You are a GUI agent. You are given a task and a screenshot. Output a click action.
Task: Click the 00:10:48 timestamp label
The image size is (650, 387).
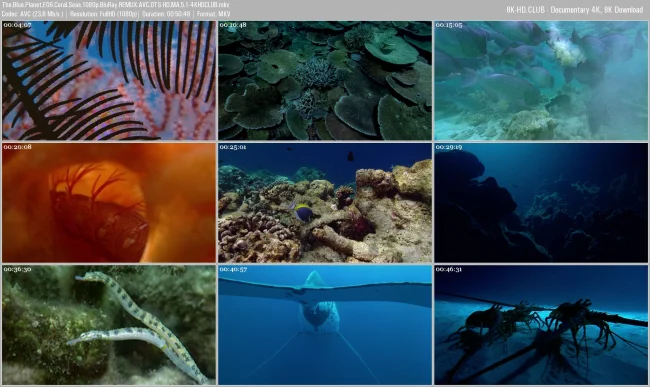(233, 25)
